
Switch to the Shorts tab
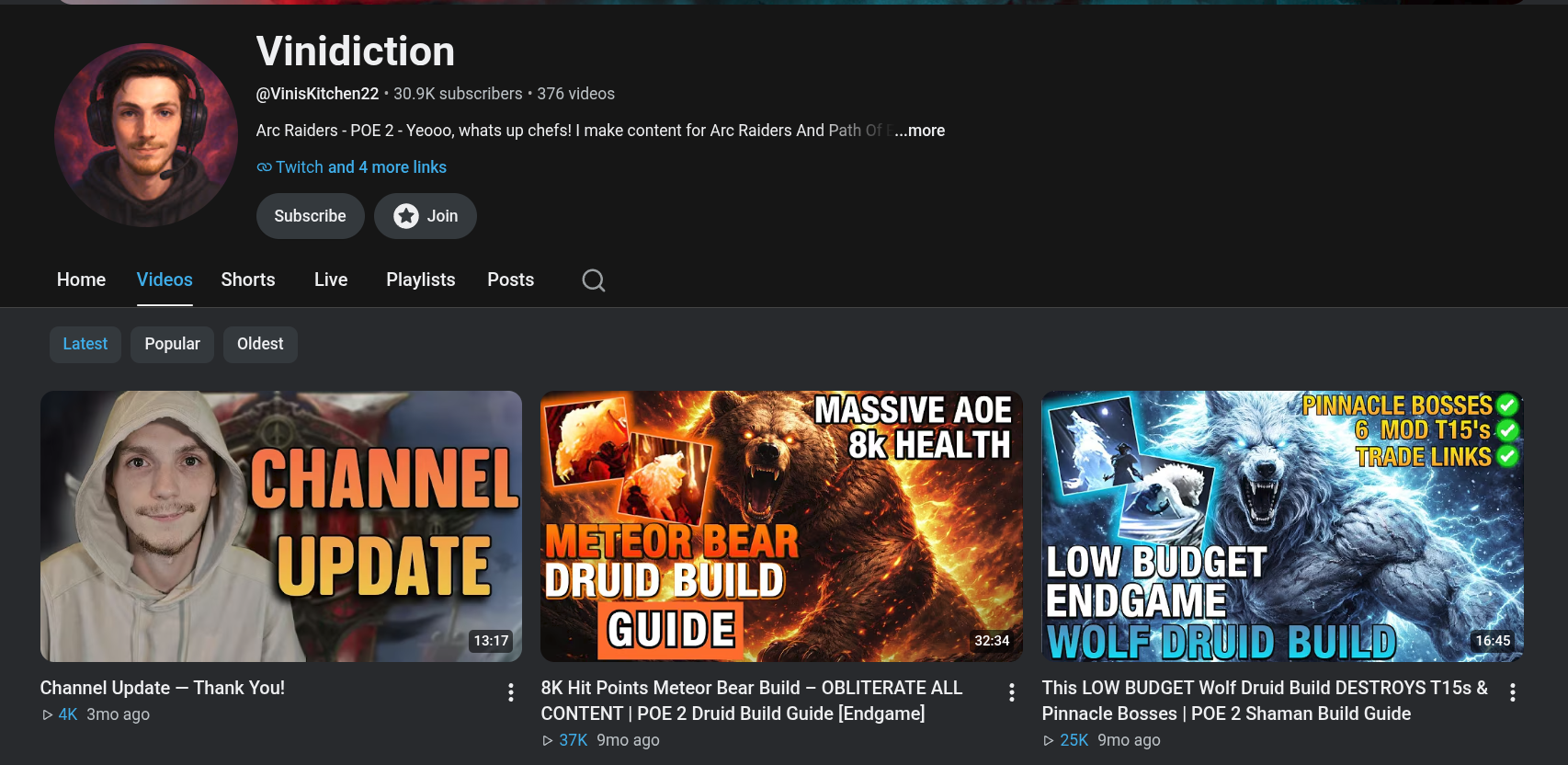[x=248, y=280]
